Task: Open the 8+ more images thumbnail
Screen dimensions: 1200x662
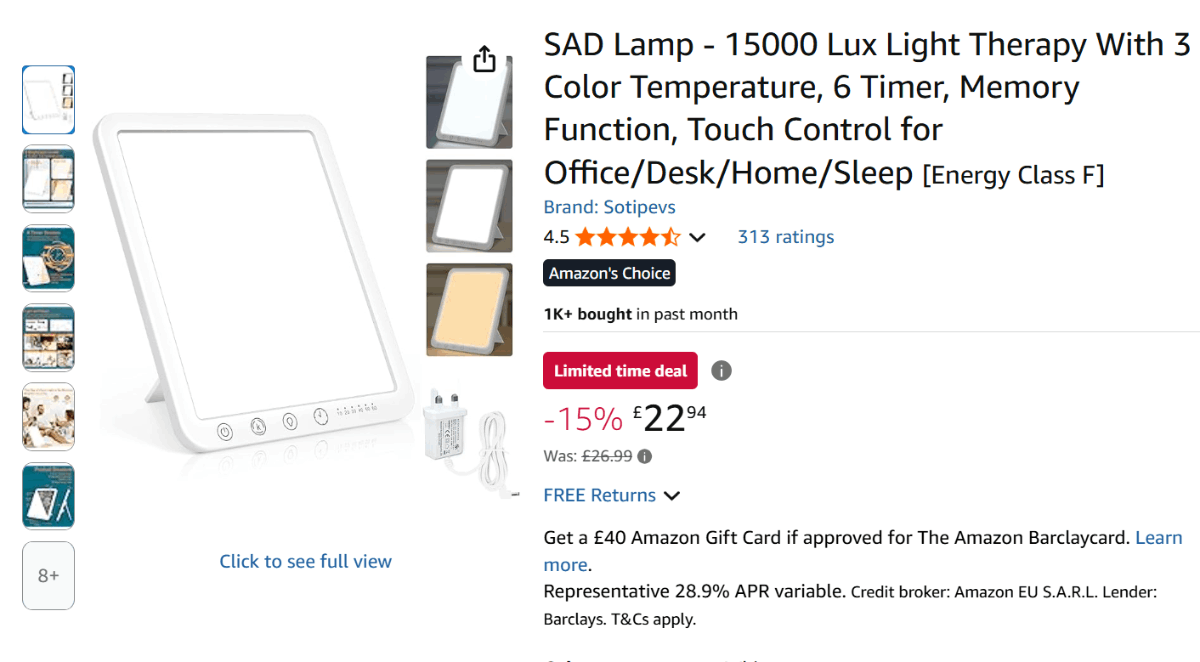Action: coord(48,575)
